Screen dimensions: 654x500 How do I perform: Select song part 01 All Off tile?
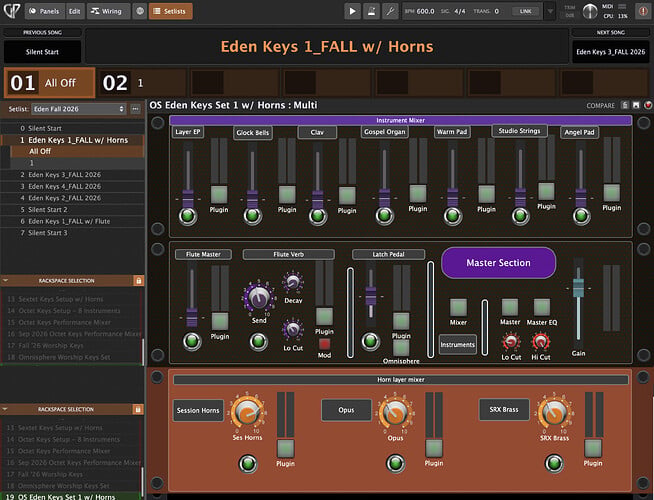pyautogui.click(x=50, y=83)
